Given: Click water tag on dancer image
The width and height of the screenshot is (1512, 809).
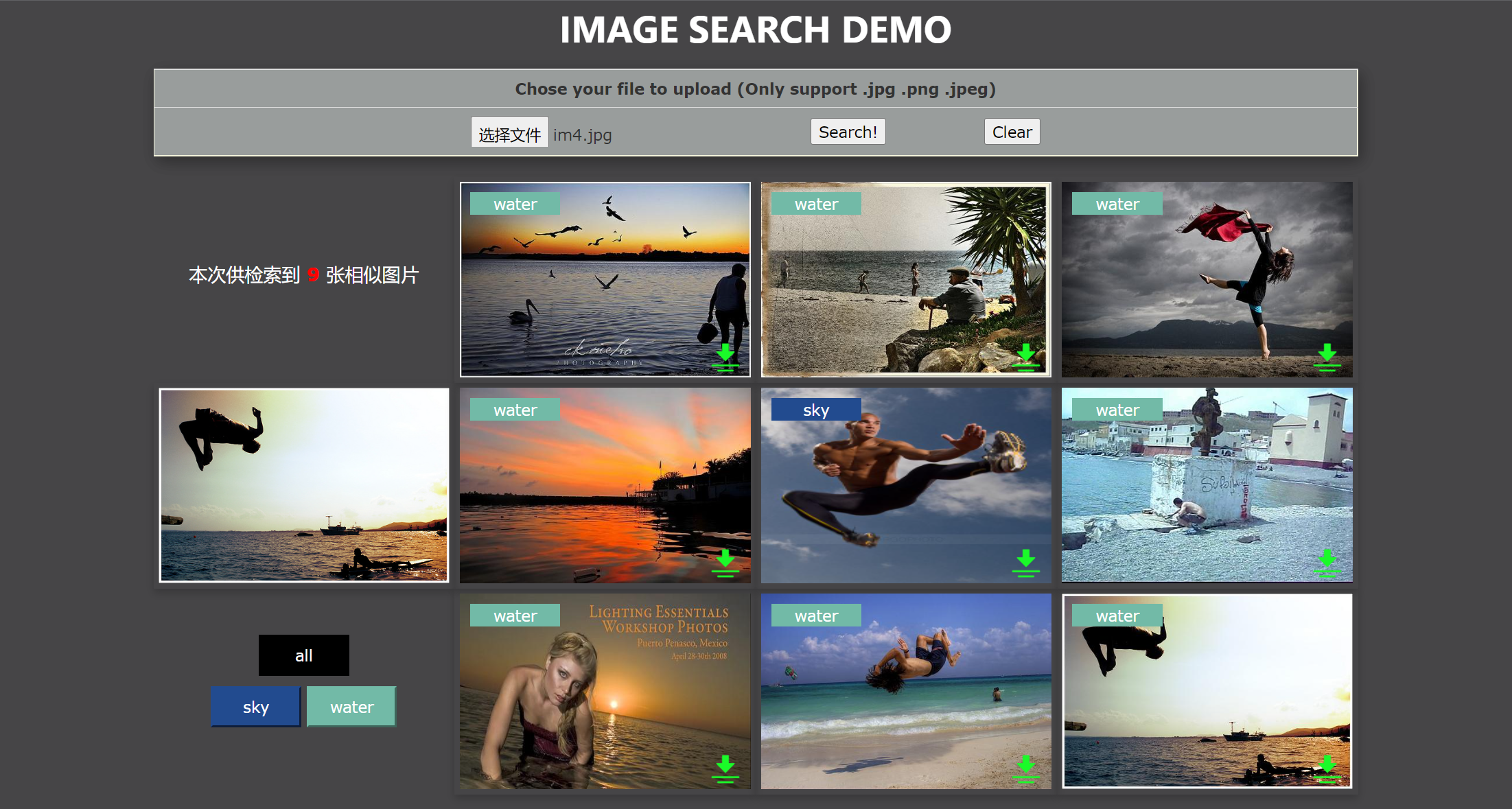Looking at the screenshot, I should tap(1117, 204).
